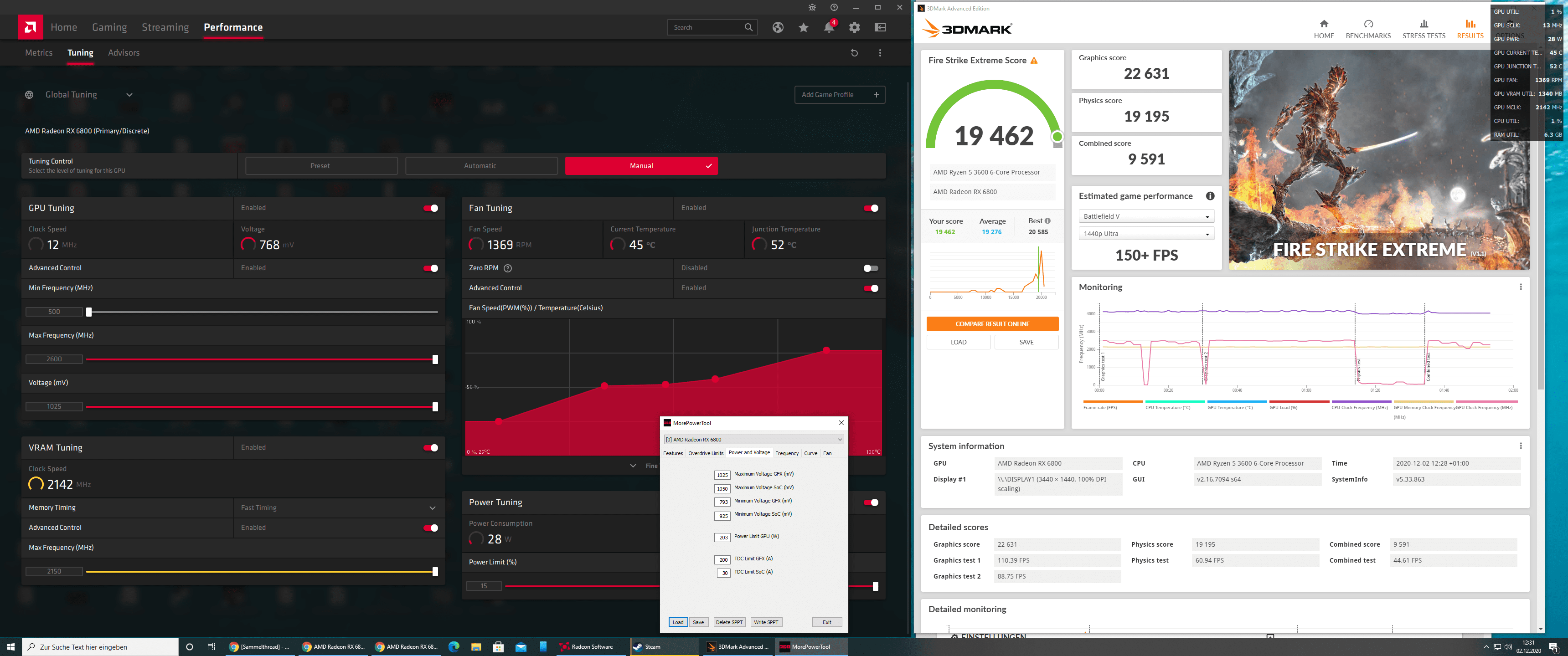Click the reset tuning arrow icon

tap(854, 53)
